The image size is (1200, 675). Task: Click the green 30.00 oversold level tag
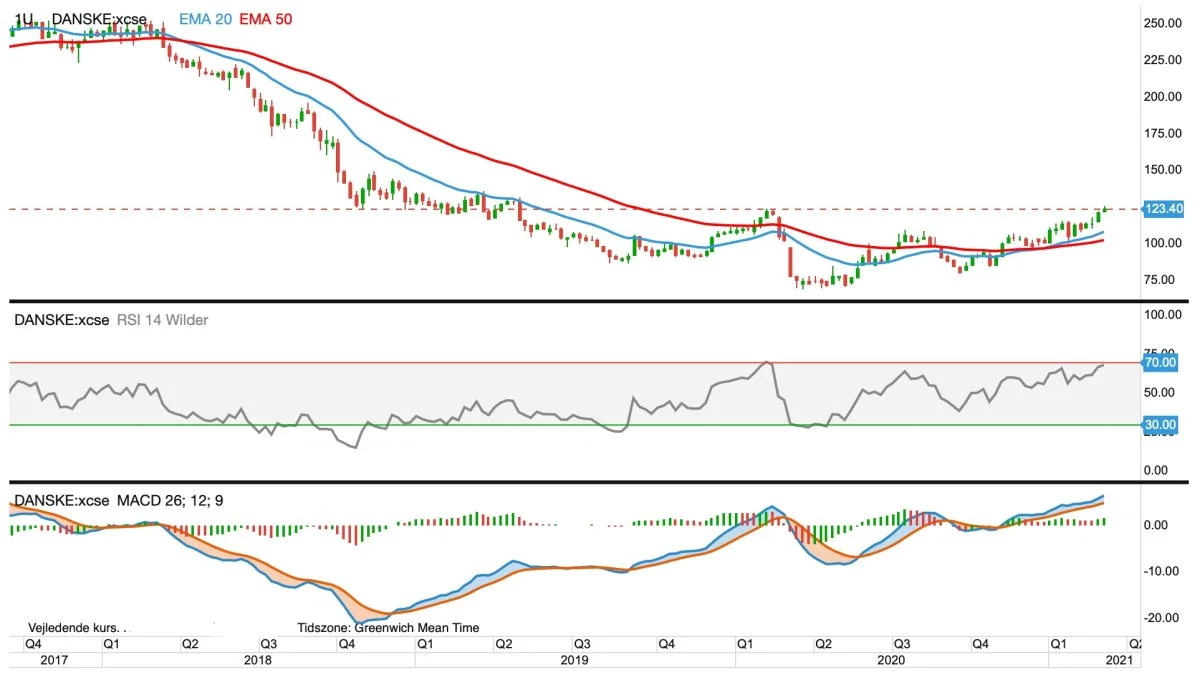click(1161, 425)
